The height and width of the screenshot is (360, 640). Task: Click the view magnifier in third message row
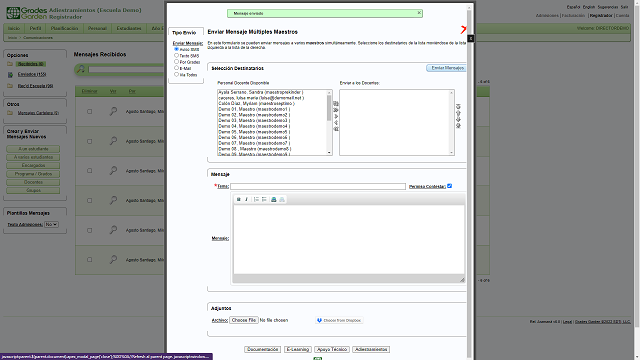(x=113, y=171)
